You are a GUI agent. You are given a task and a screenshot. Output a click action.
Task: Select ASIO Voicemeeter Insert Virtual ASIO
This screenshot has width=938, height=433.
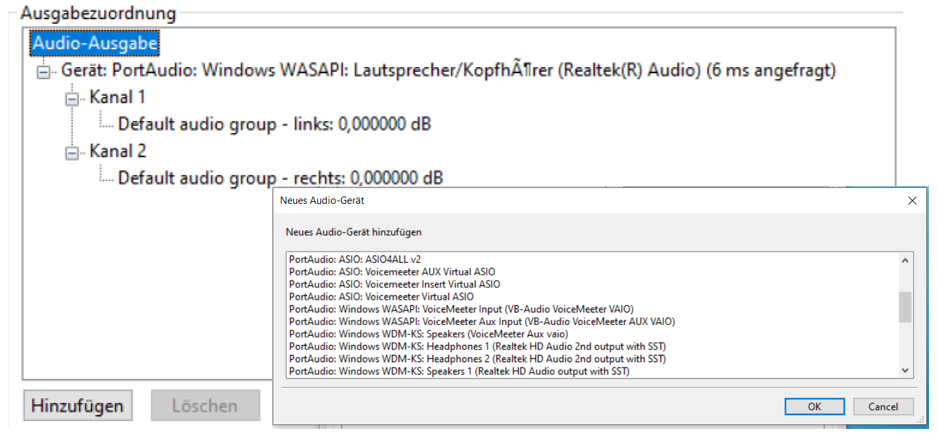[x=394, y=284]
